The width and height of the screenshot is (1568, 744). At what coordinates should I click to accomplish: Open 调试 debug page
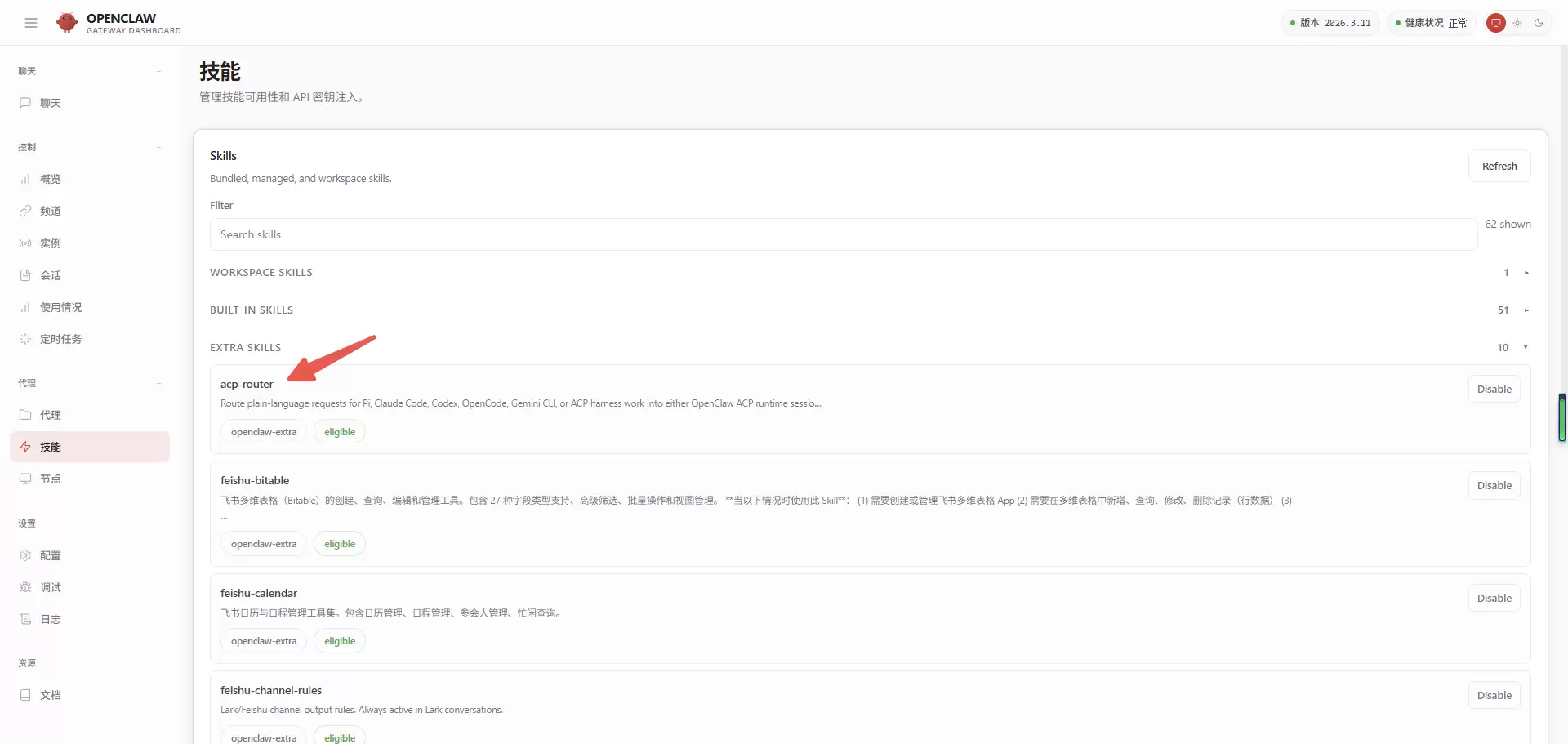click(x=51, y=587)
